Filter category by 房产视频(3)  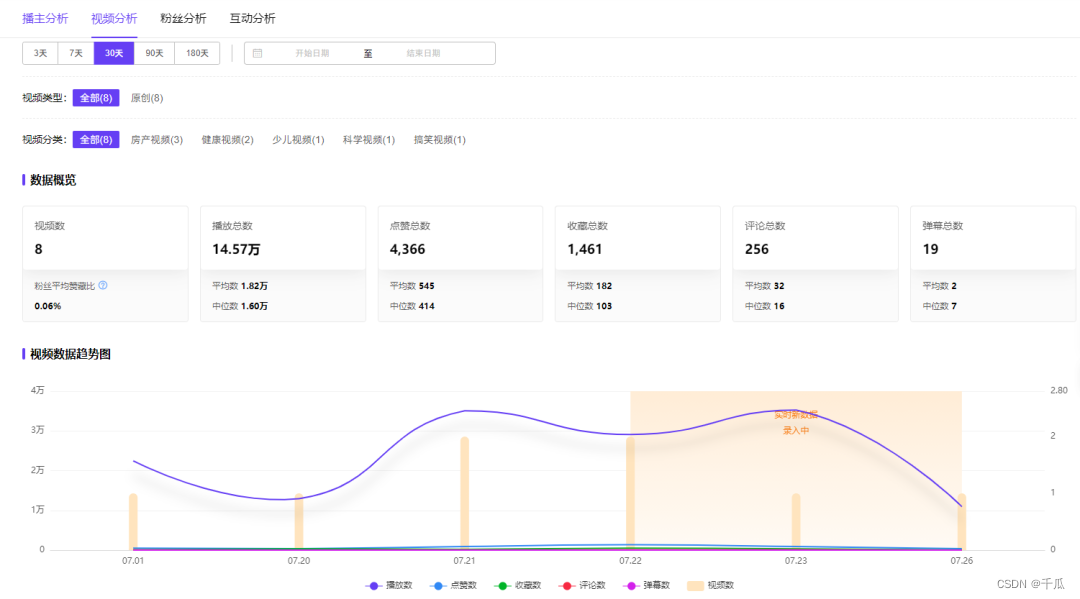coord(157,140)
